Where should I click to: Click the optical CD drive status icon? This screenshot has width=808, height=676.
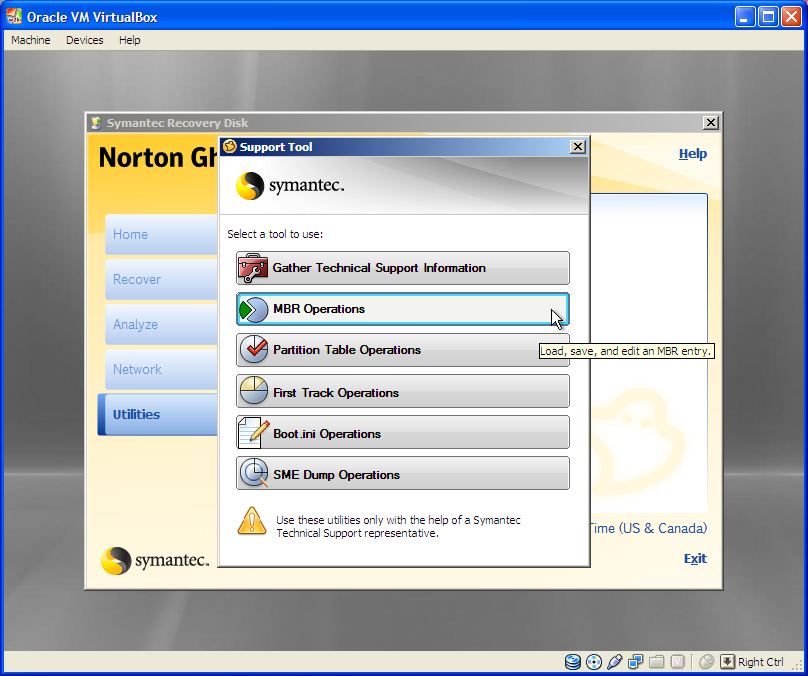[x=594, y=662]
